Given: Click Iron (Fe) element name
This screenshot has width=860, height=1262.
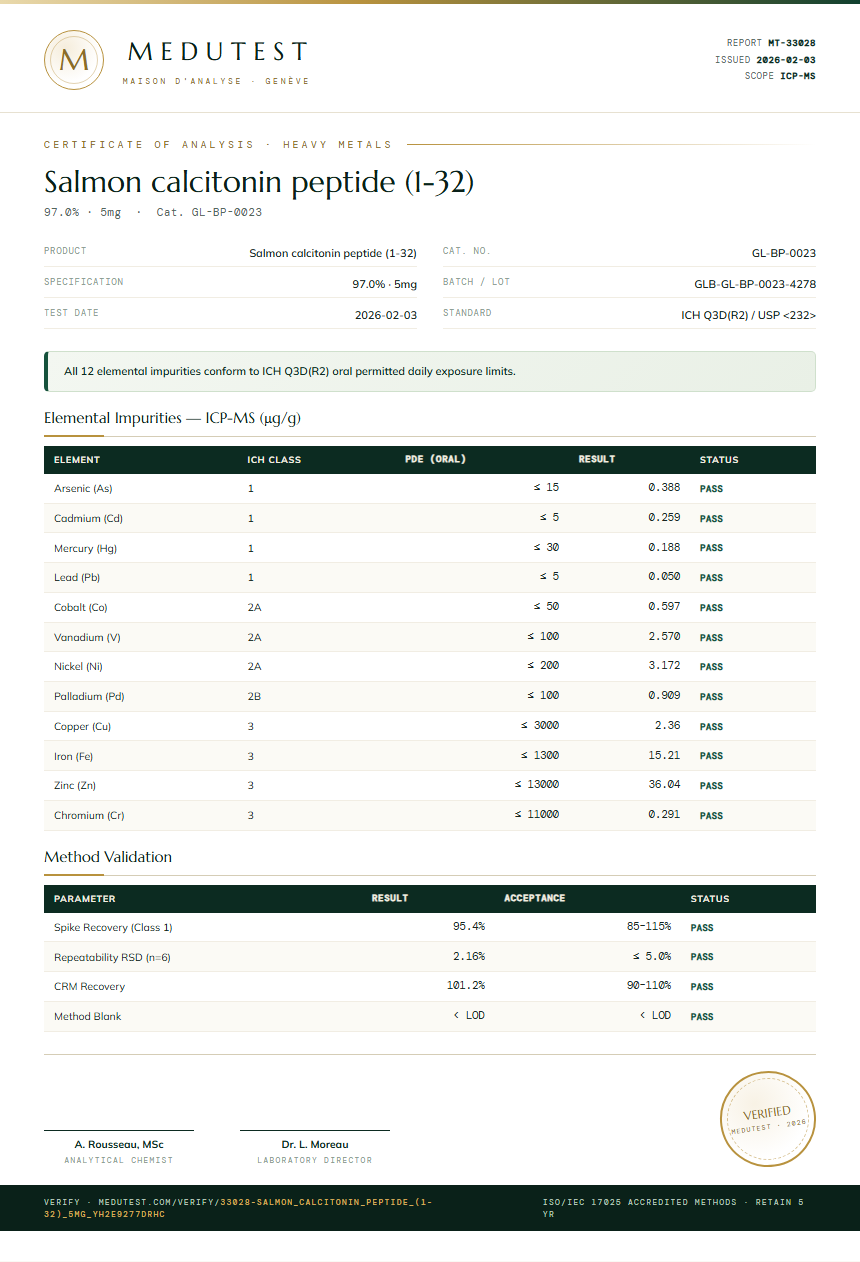Looking at the screenshot, I should pos(74,757).
